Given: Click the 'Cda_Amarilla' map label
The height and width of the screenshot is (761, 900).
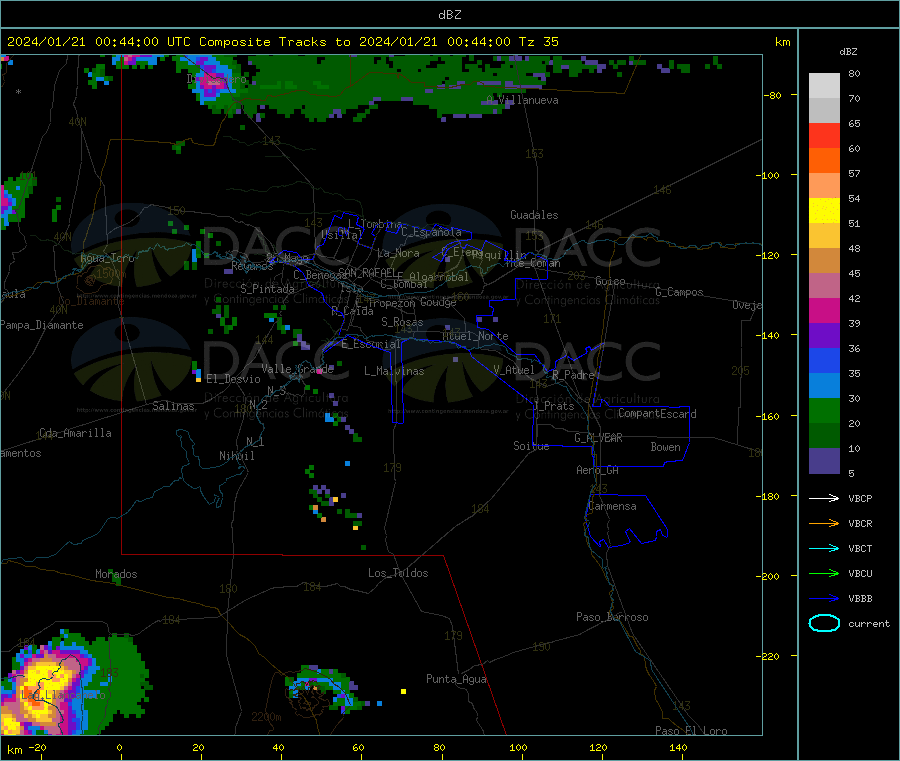Looking at the screenshot, I should pyautogui.click(x=75, y=433).
